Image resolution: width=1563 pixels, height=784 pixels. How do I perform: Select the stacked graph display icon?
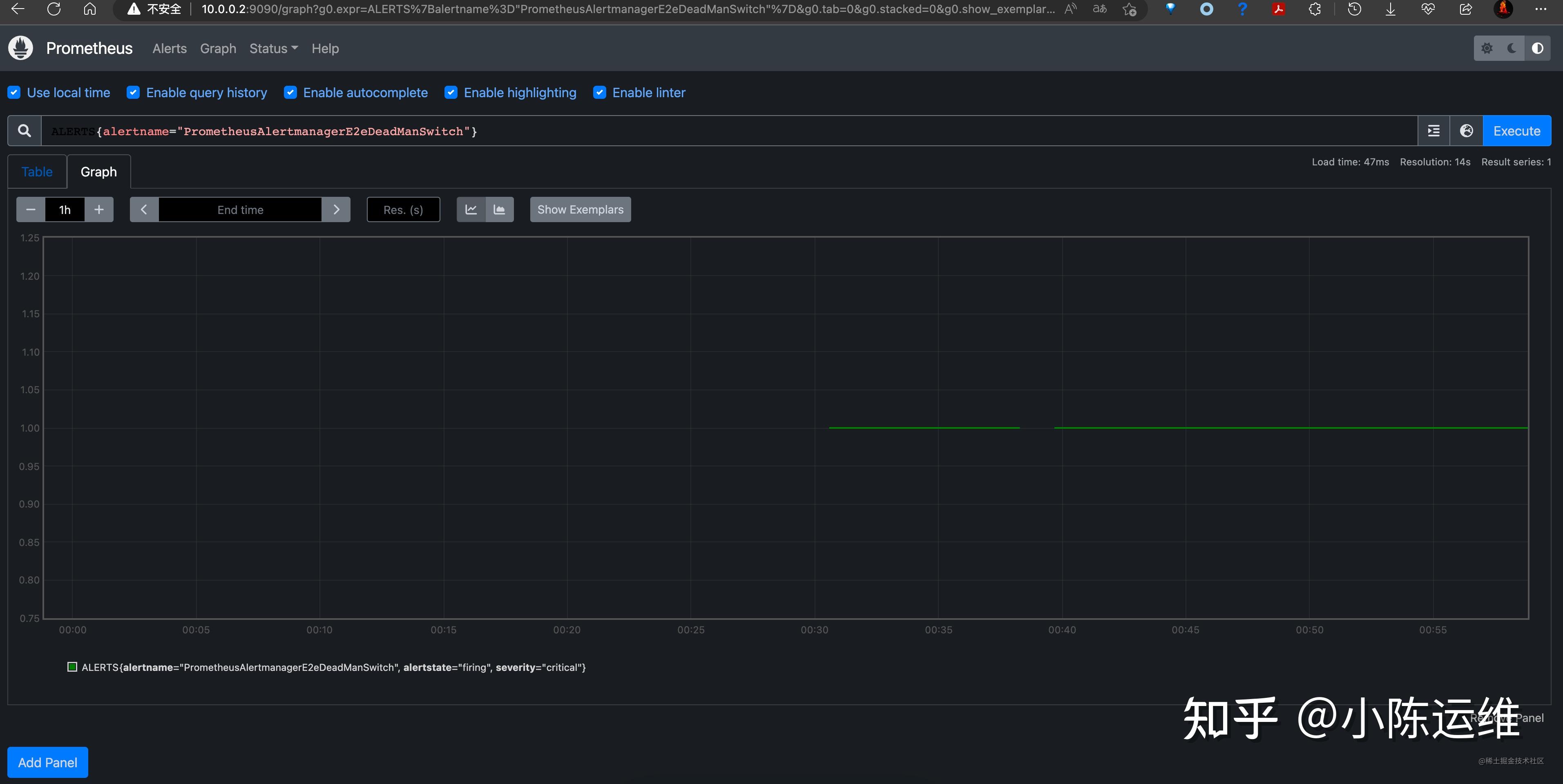click(x=499, y=209)
